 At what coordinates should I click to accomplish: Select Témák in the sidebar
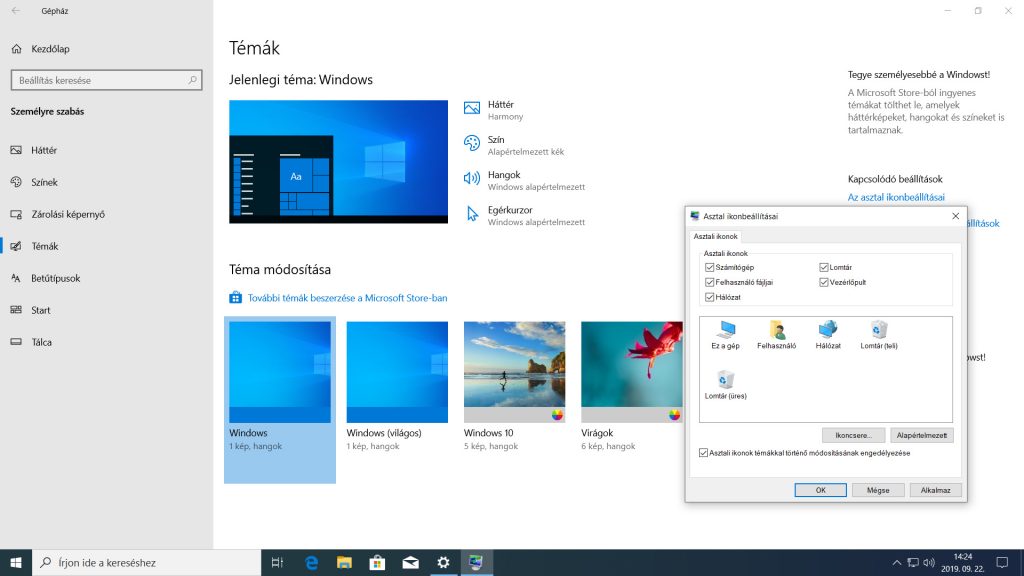click(x=106, y=246)
